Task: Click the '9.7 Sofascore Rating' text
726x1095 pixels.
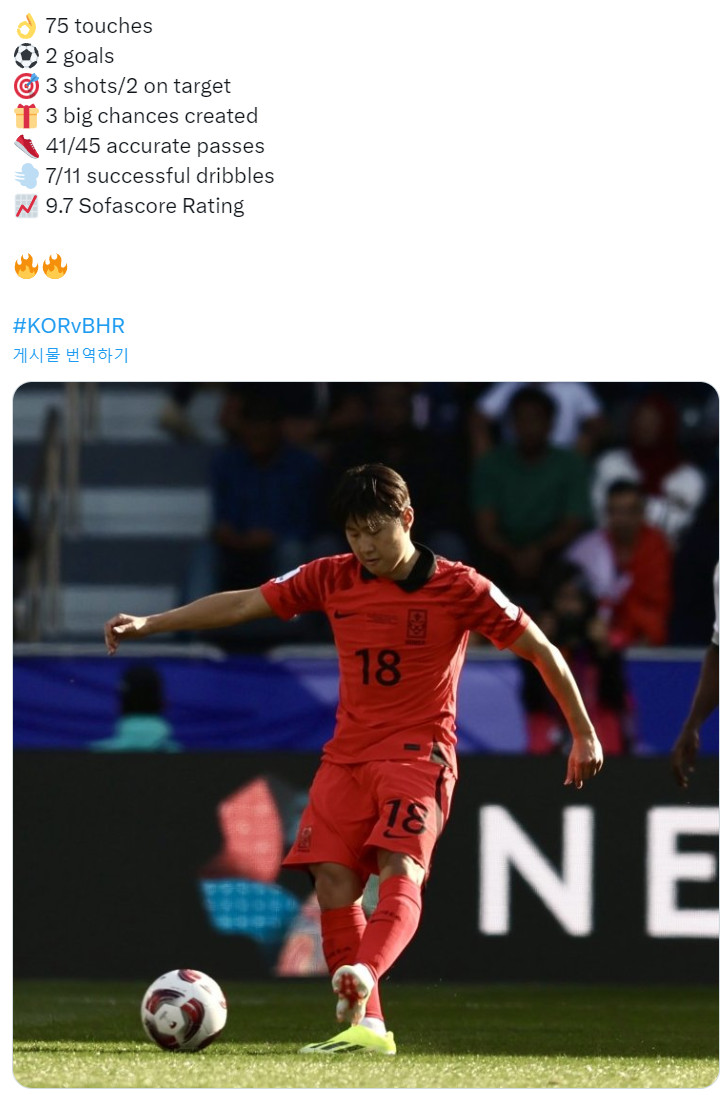Action: click(145, 206)
